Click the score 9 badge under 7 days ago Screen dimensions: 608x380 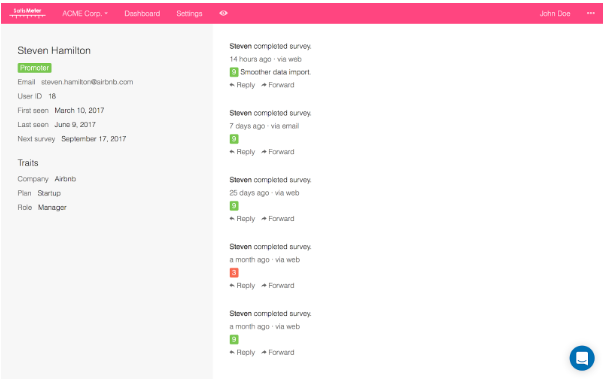pyautogui.click(x=234, y=139)
